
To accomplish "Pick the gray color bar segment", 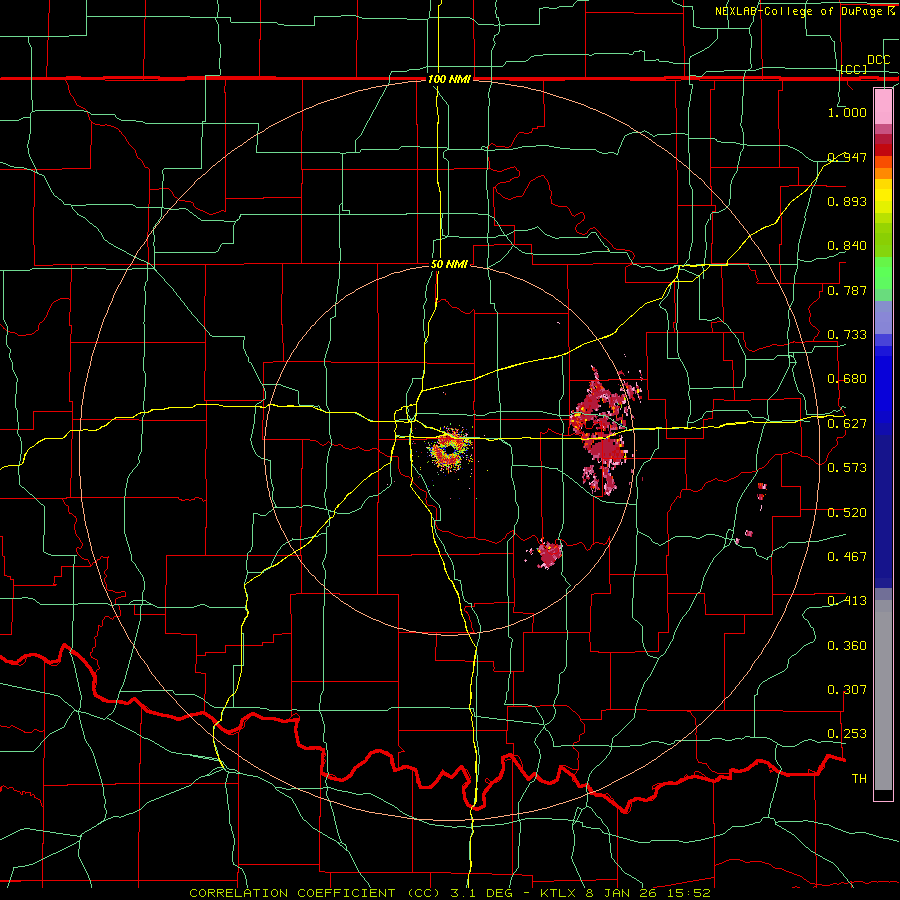I will tap(883, 695).
